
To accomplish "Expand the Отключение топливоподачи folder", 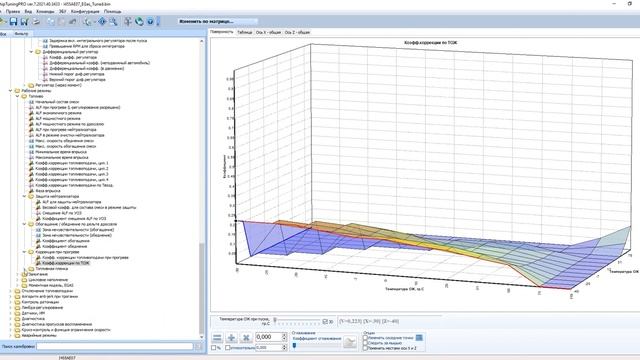I will pos(11,291).
